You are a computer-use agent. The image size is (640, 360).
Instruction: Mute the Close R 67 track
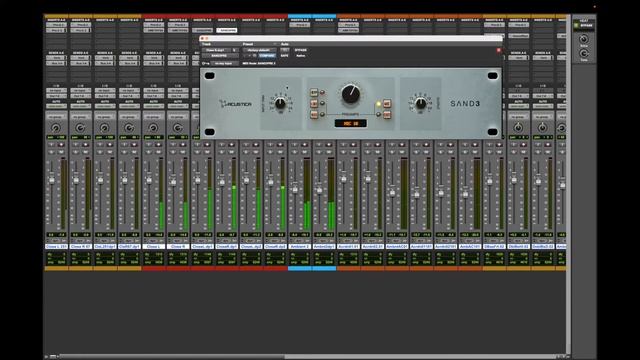86,152
